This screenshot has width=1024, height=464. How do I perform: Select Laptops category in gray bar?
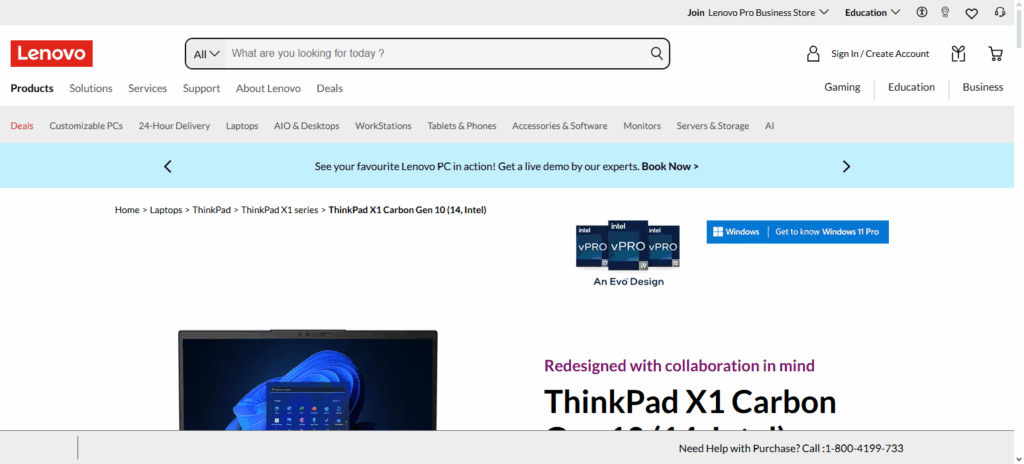(242, 125)
